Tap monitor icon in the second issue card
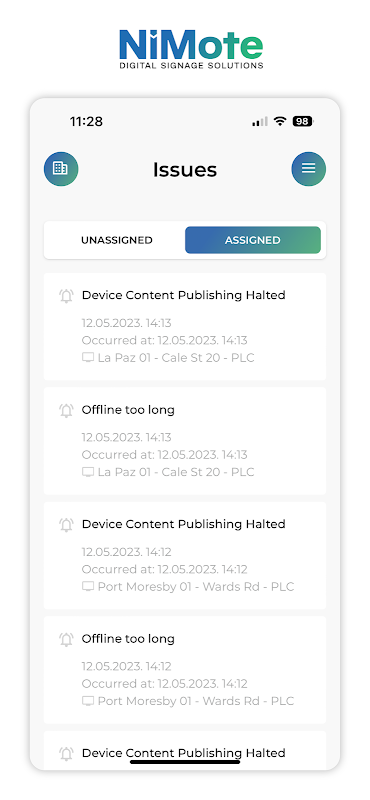 tap(88, 472)
